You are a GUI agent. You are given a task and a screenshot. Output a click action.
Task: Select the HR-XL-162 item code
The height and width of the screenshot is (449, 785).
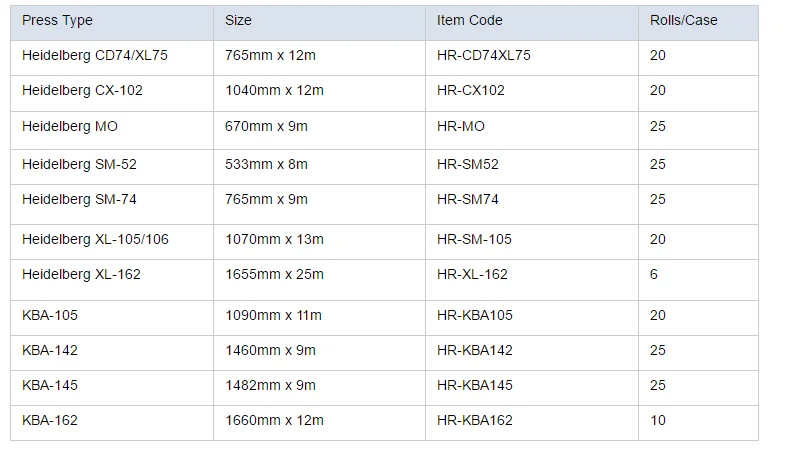pyautogui.click(x=472, y=274)
